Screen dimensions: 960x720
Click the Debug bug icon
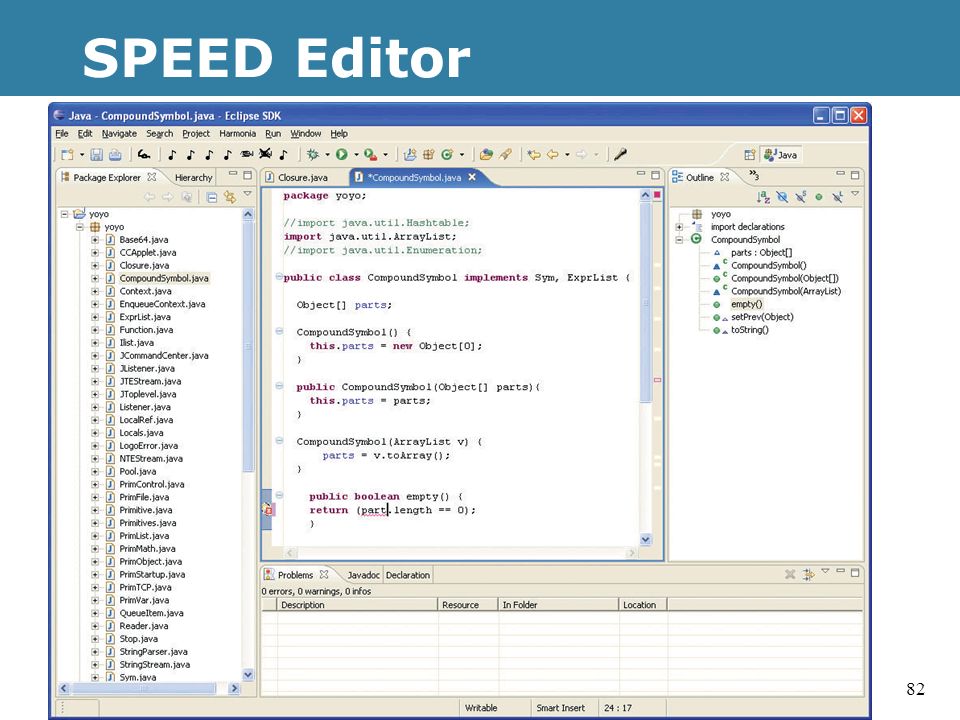pyautogui.click(x=313, y=155)
